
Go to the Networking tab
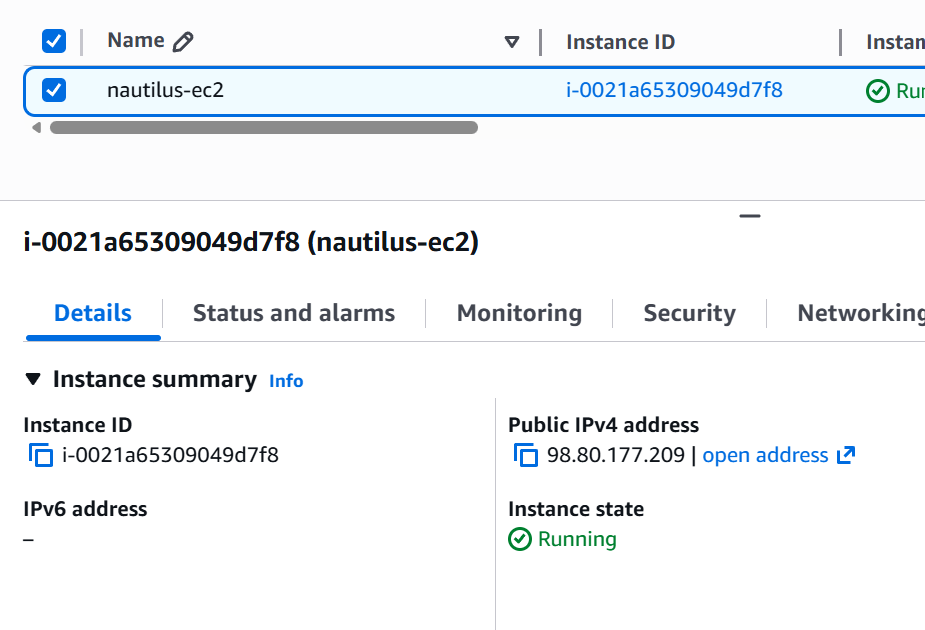pos(860,313)
